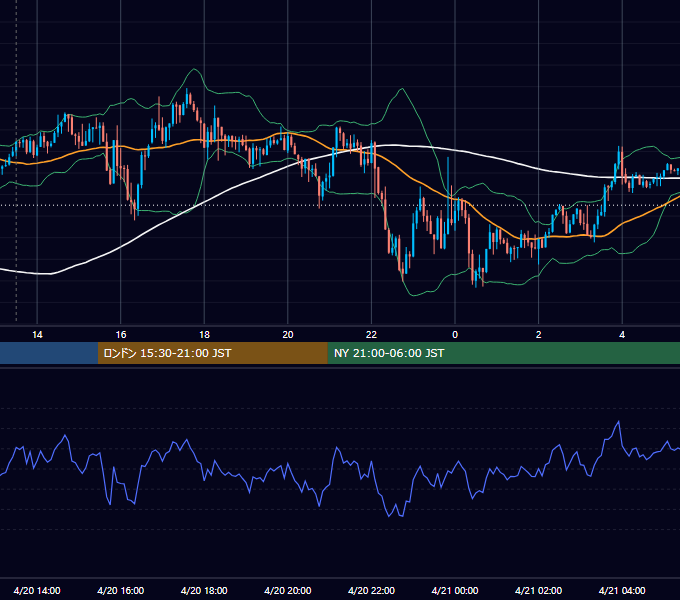Click the 16 hour axis label

click(x=121, y=335)
